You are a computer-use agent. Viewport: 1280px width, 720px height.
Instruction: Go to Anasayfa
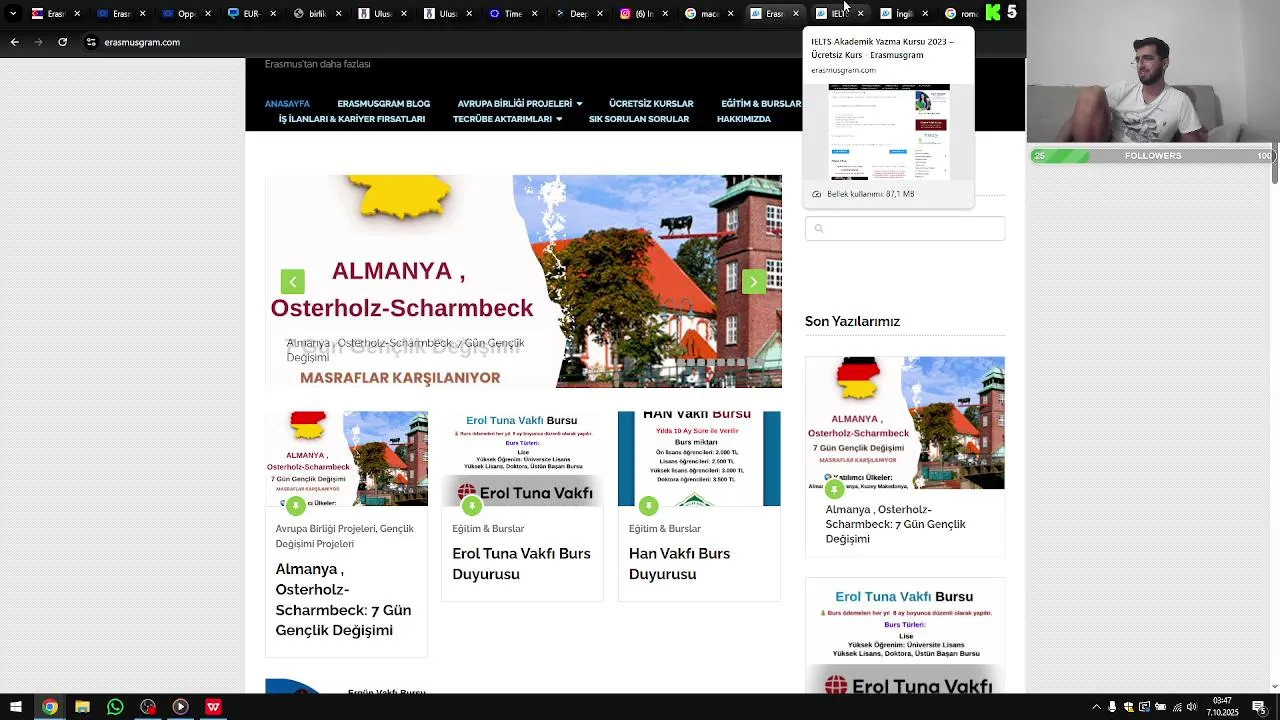287,103
